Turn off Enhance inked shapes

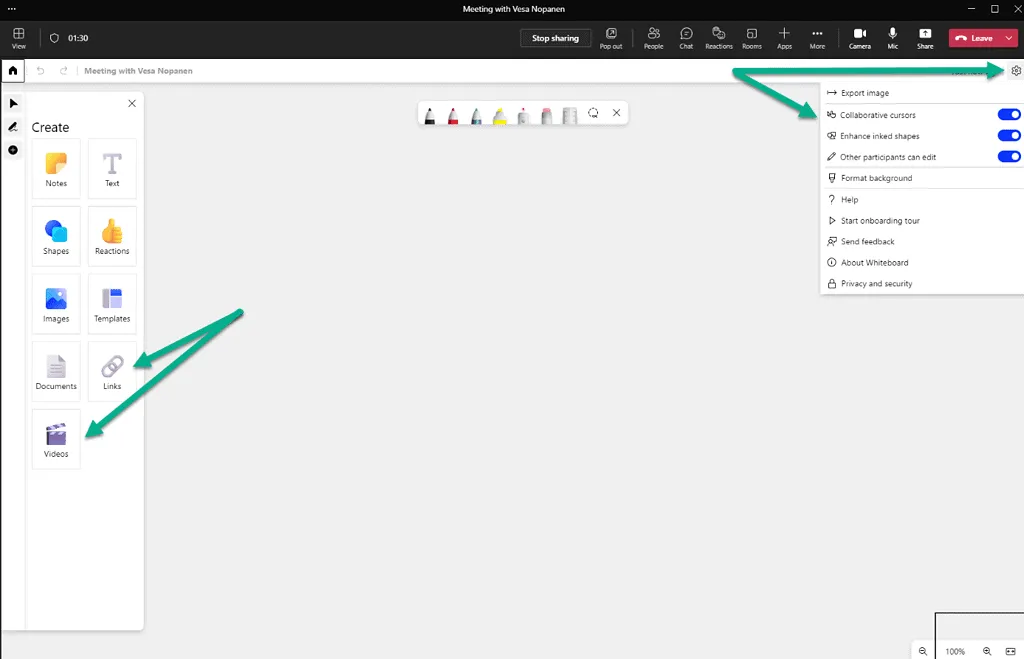1008,135
